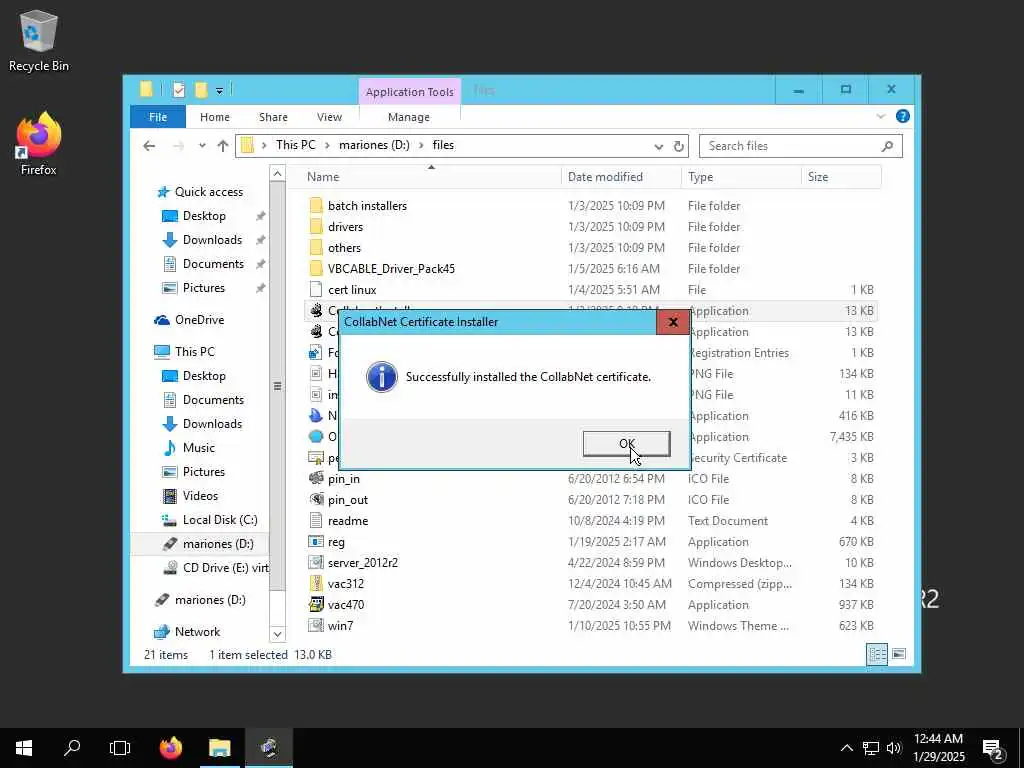The height and width of the screenshot is (768, 1024).
Task: Select the pin_out ICO file icon
Action: [316, 500]
